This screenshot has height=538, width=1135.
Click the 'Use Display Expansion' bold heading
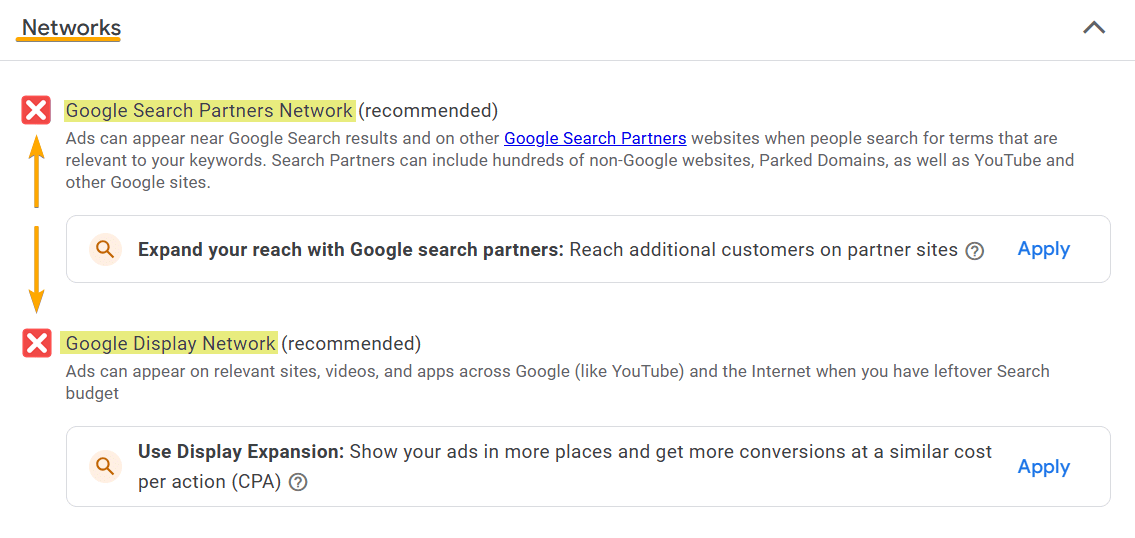coord(241,452)
